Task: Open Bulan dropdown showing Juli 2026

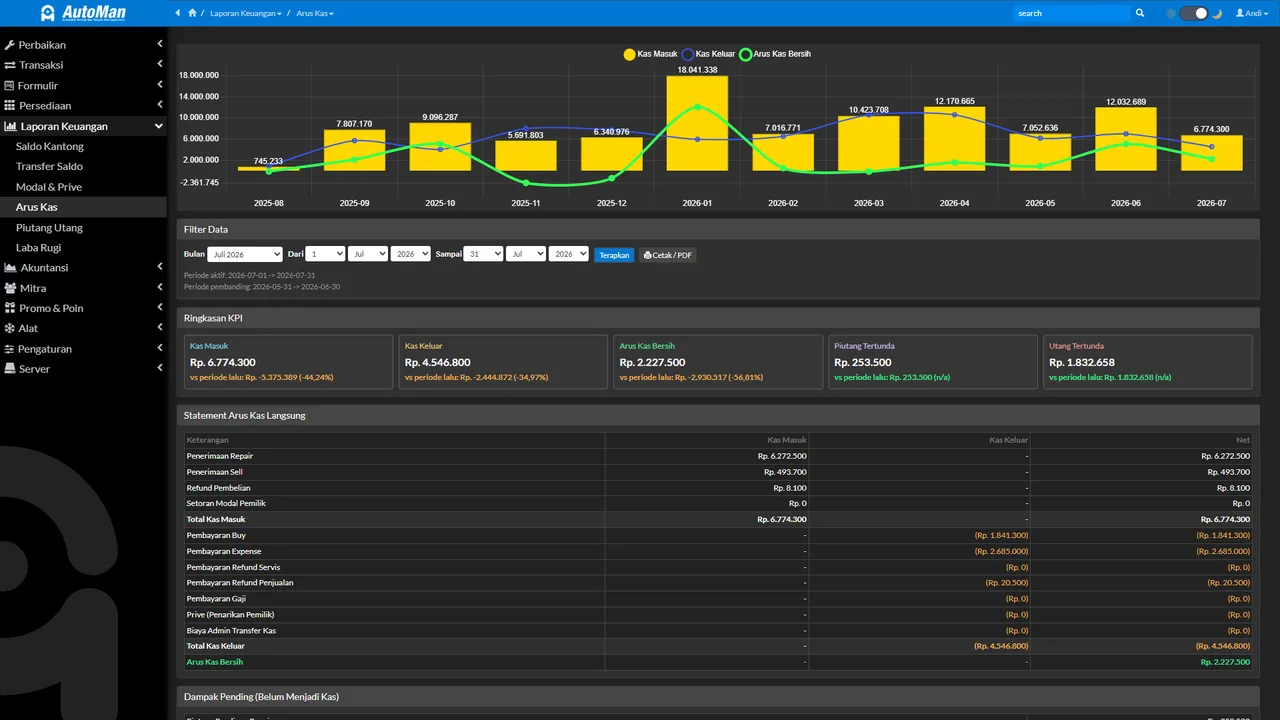Action: [x=246, y=255]
